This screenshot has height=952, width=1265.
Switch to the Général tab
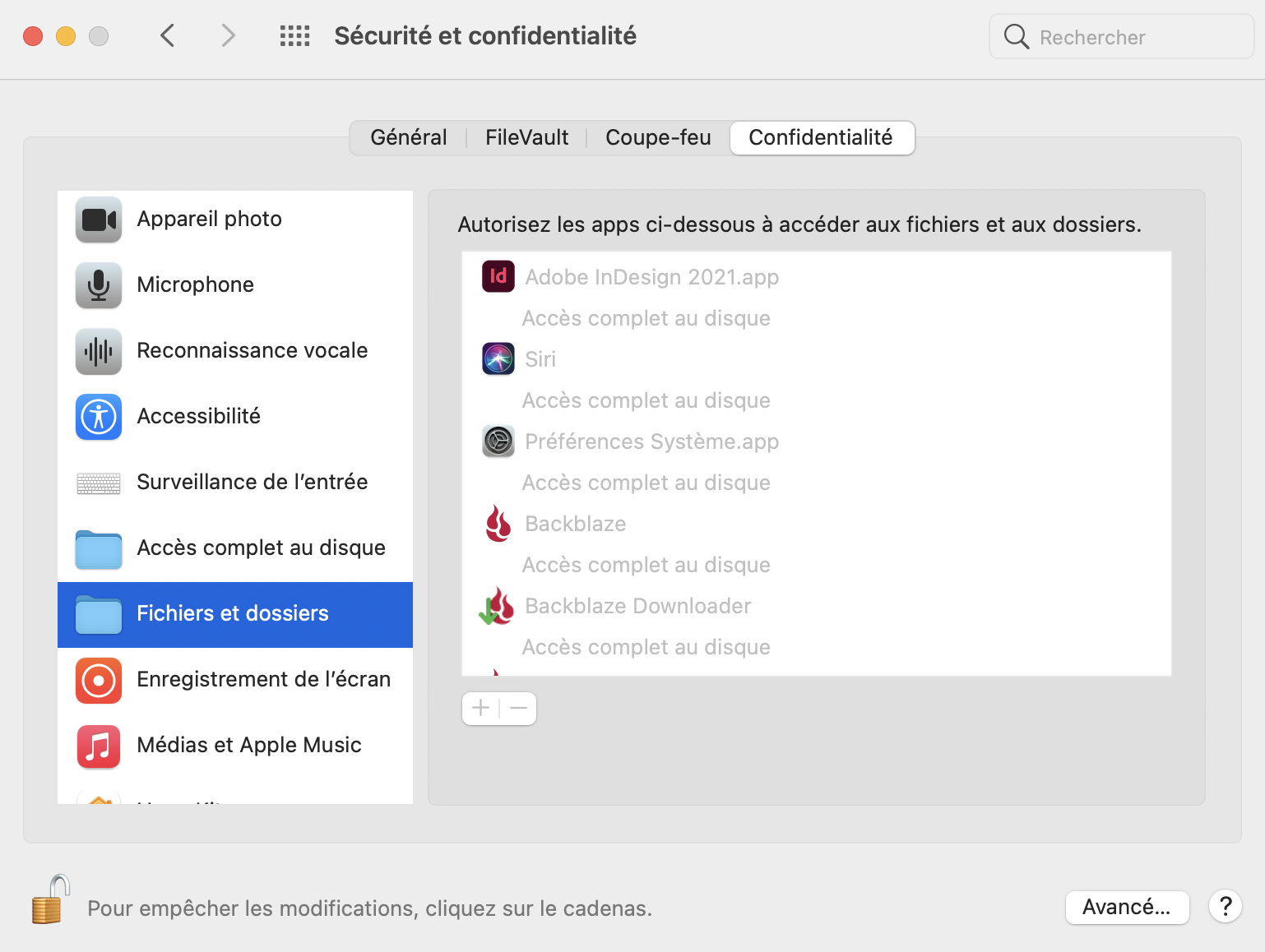coord(409,137)
